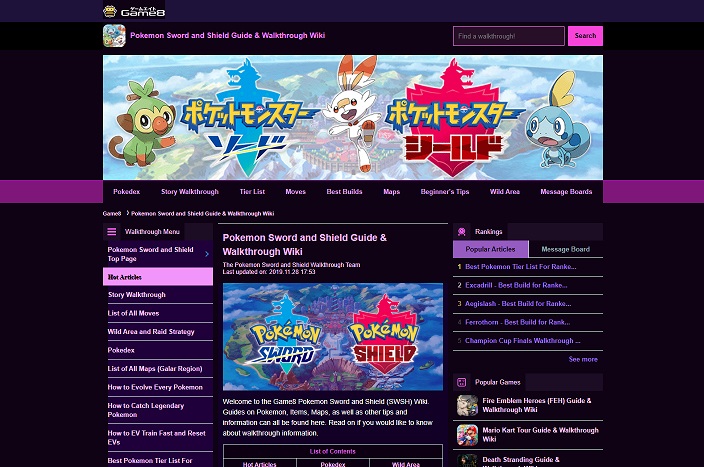Open Mario Kart Tour Guide link text
The width and height of the screenshot is (704, 467).
pos(541,435)
